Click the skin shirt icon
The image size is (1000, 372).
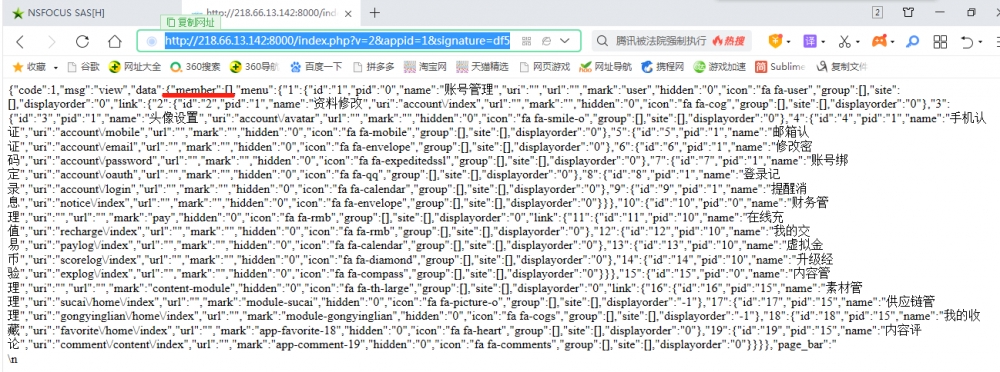908,12
